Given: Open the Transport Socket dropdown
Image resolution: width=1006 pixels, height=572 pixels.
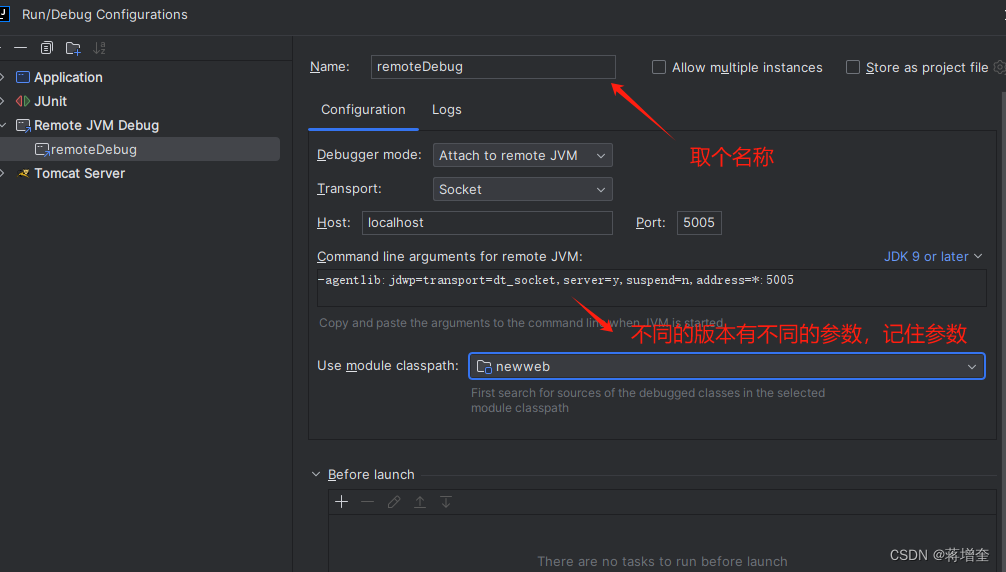Looking at the screenshot, I should [522, 189].
